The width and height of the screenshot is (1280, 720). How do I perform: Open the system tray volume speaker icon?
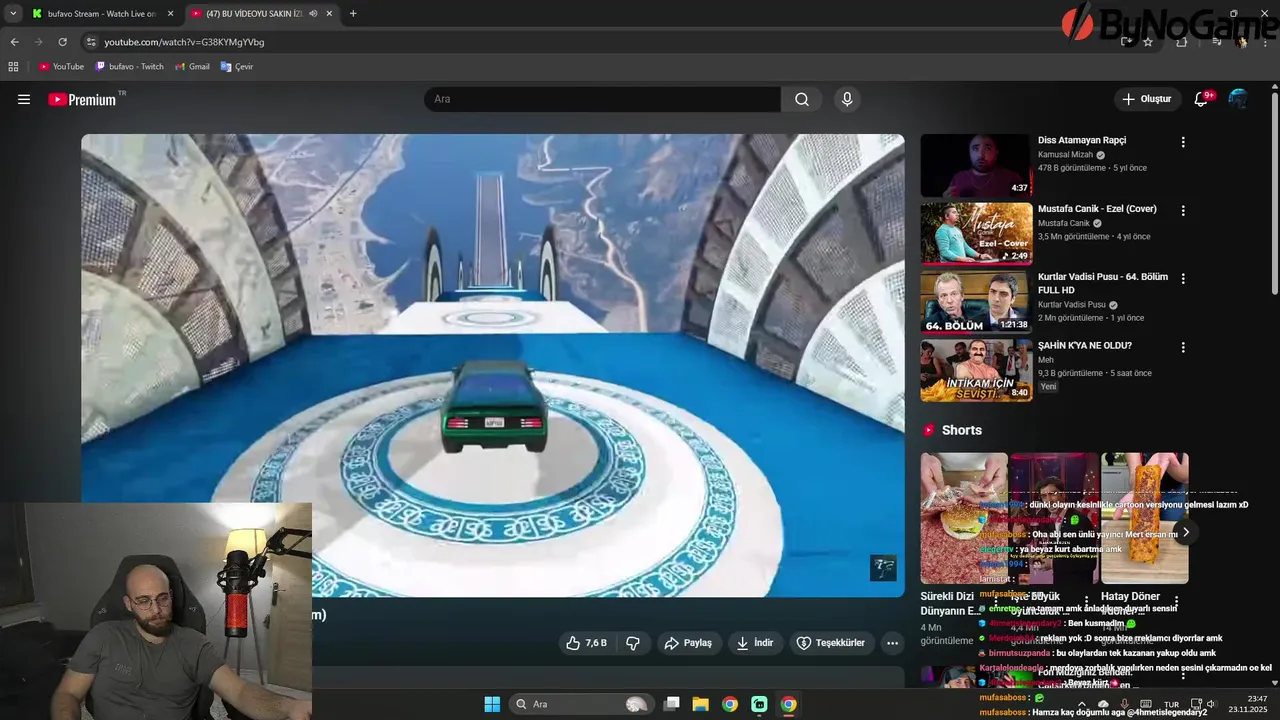coord(1210,704)
